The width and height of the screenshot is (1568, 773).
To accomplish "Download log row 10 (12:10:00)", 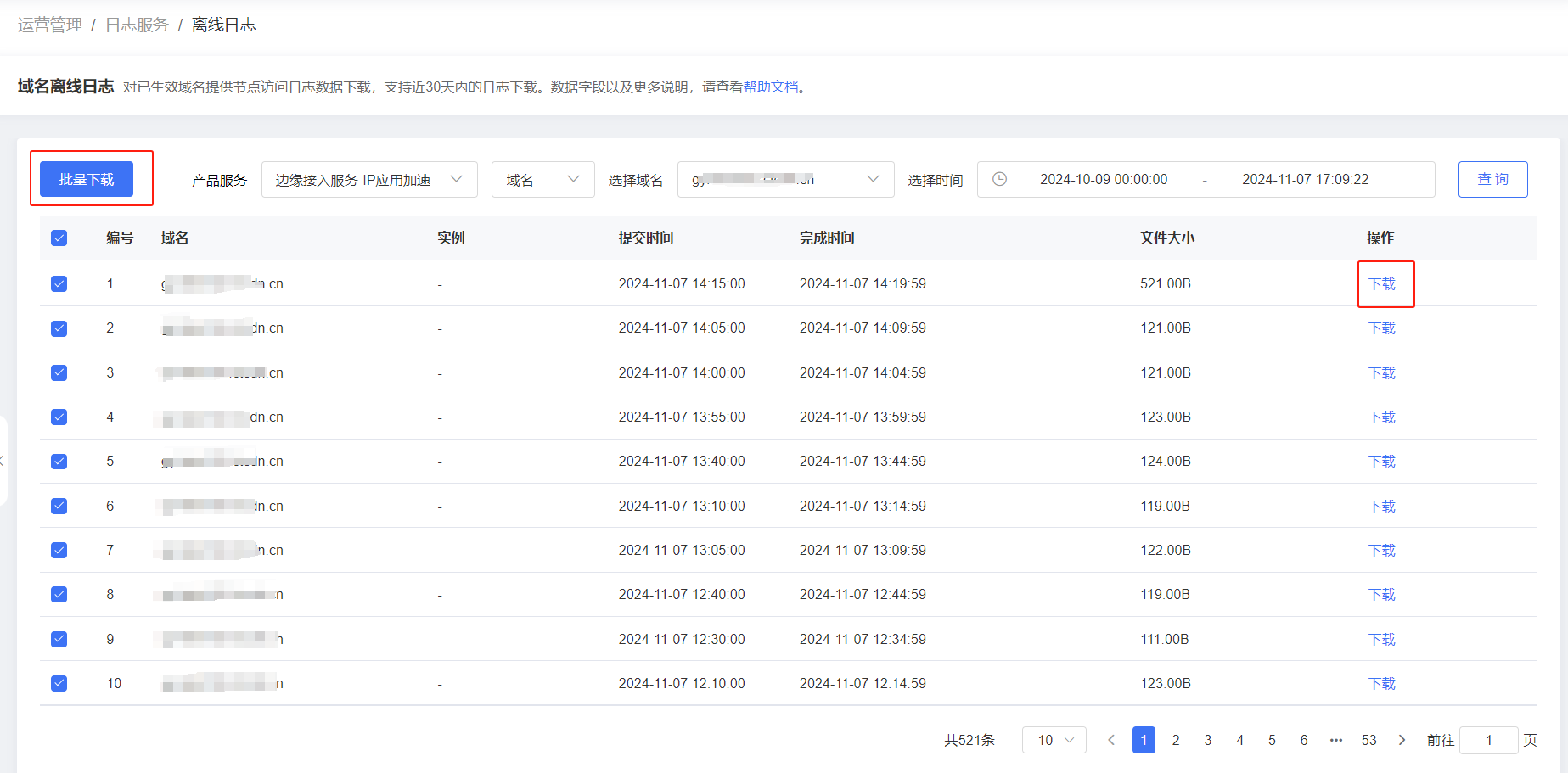I will coord(1382,683).
